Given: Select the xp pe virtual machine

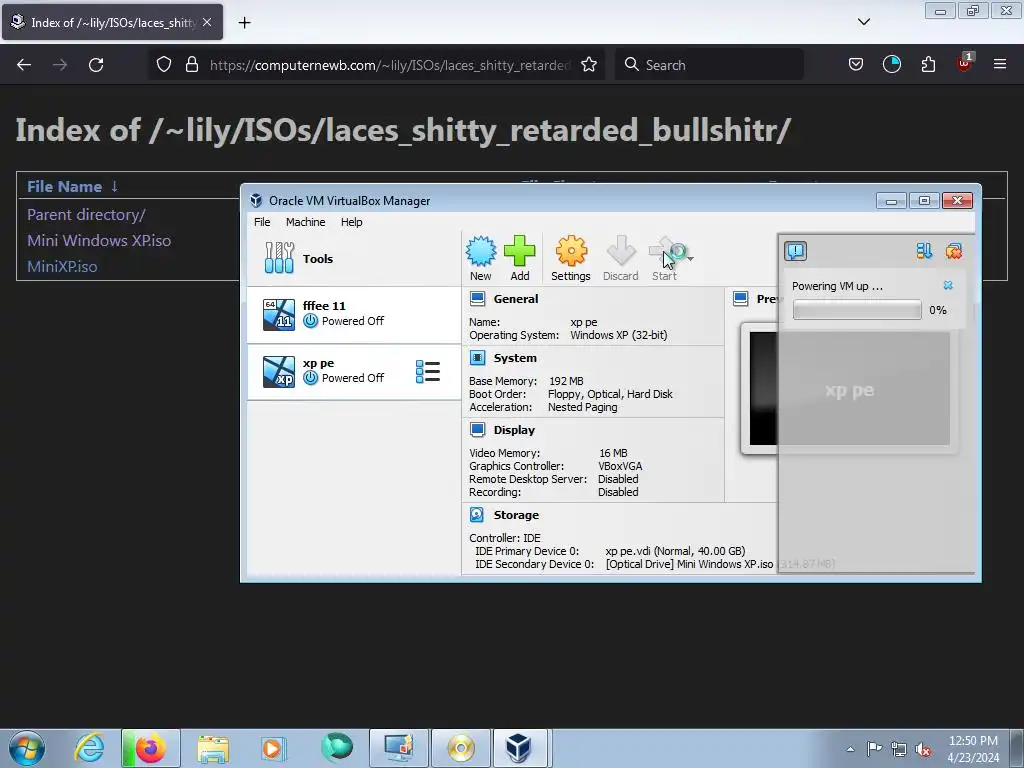Looking at the screenshot, I should [354, 371].
